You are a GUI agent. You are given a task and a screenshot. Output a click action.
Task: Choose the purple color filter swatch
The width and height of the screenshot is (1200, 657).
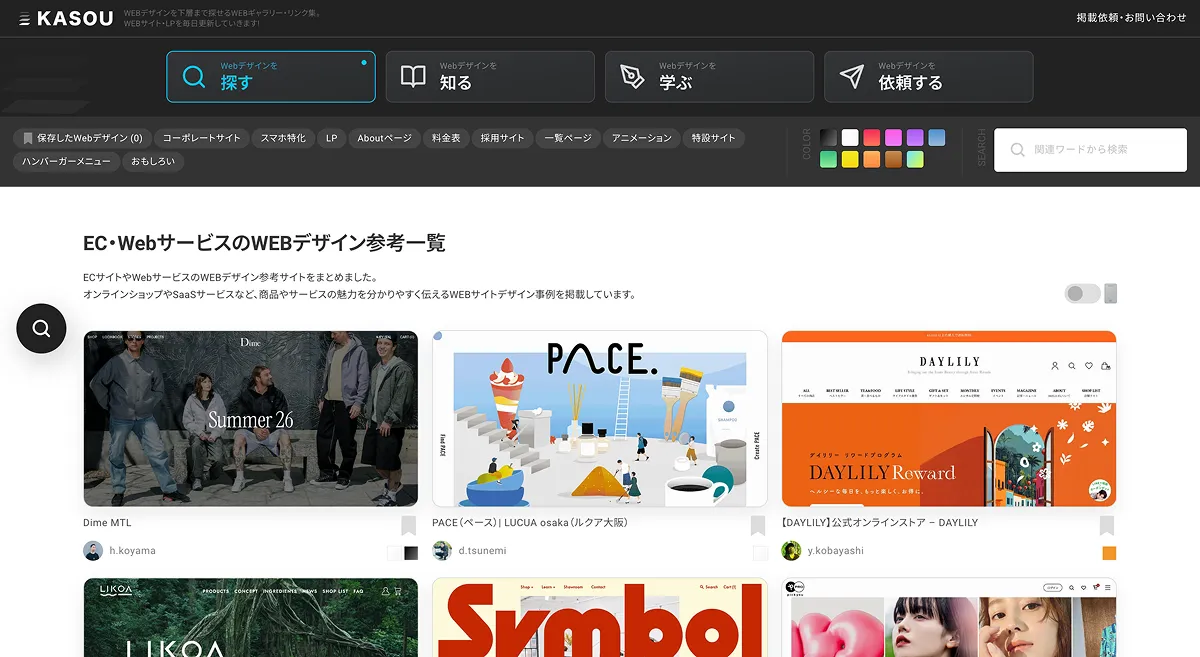[x=915, y=138]
